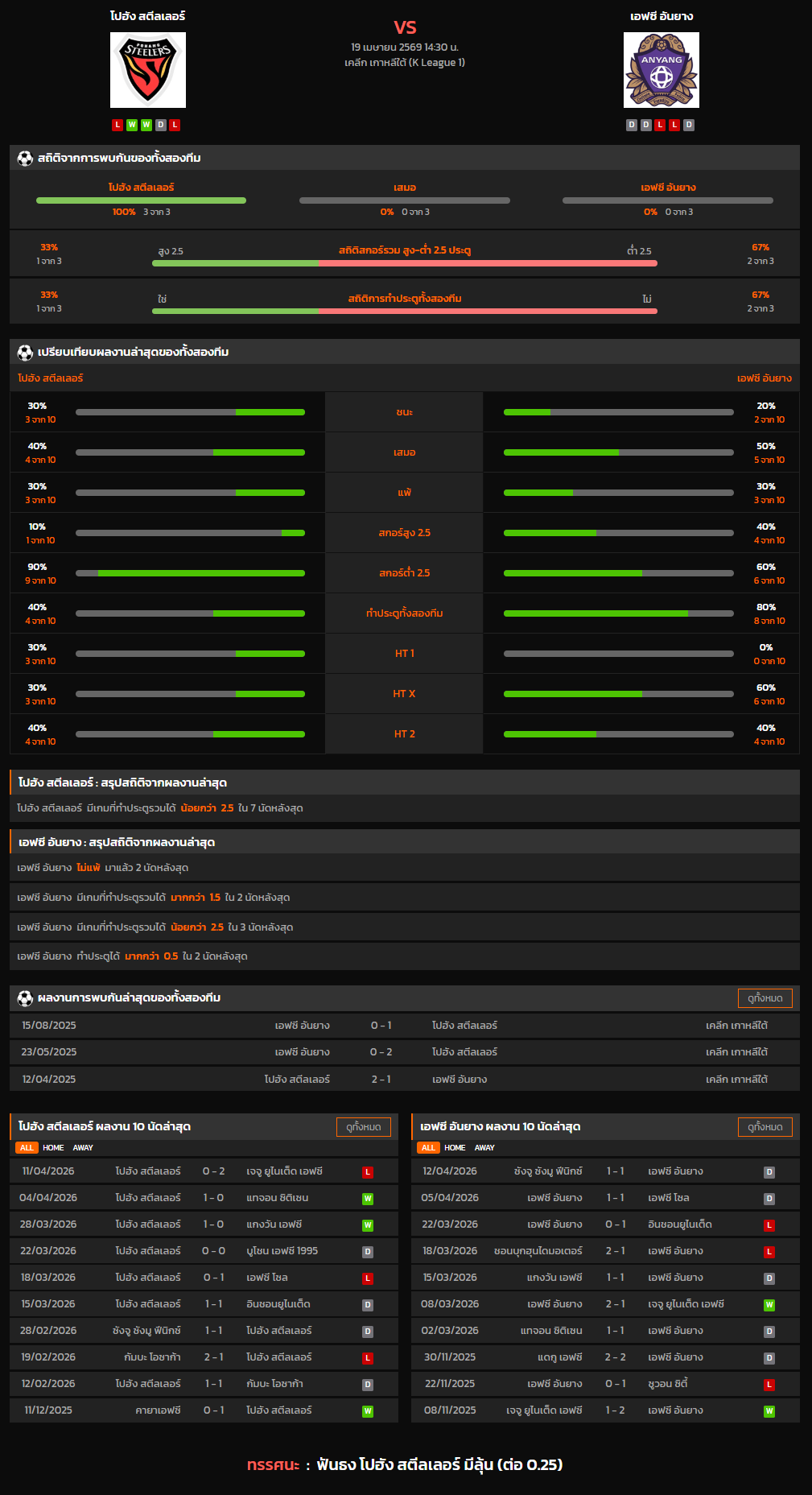This screenshot has height=1495, width=812.
Task: Click Pohang Steelers win percentage bar in head-to-head
Action: tap(141, 200)
